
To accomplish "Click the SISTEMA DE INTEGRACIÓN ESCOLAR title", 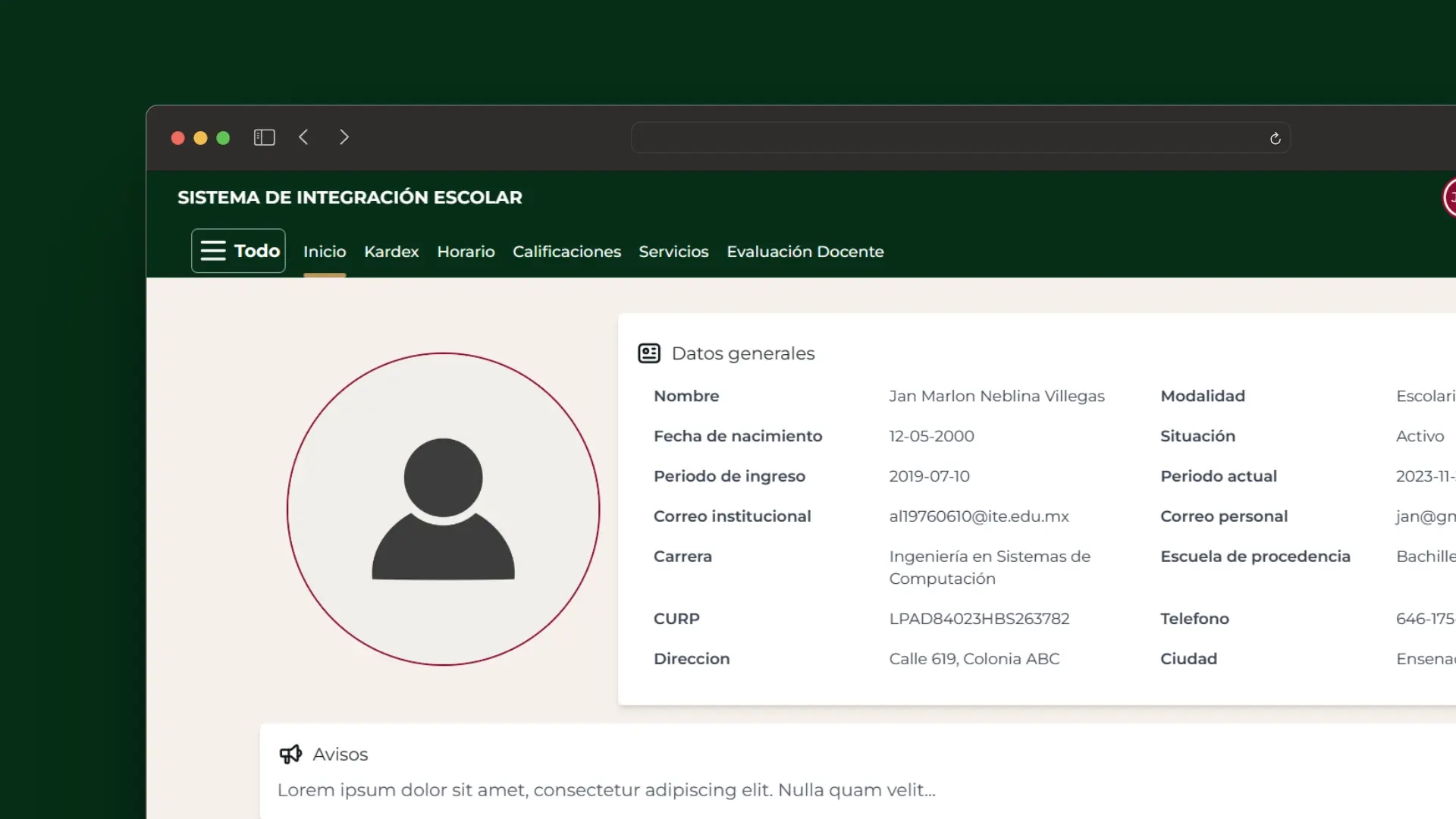I will (350, 197).
